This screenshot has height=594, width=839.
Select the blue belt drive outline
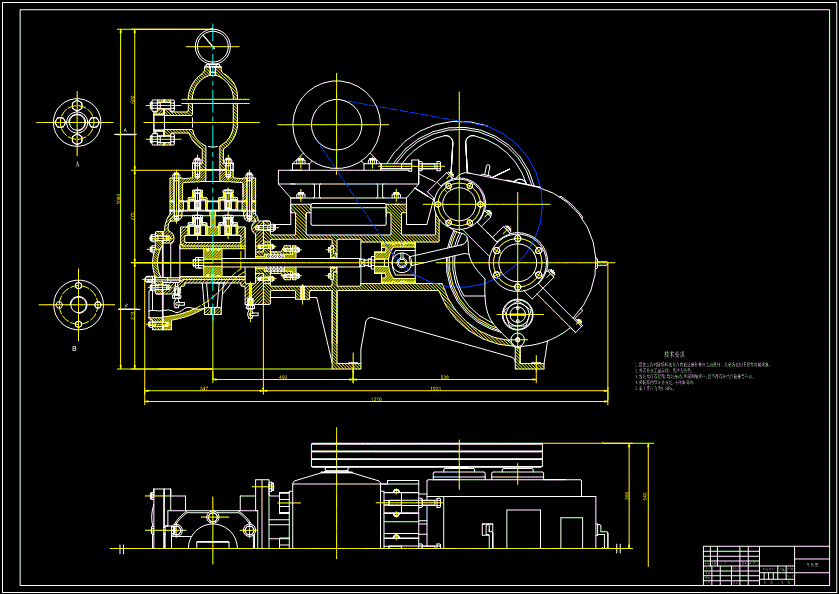coord(428,194)
